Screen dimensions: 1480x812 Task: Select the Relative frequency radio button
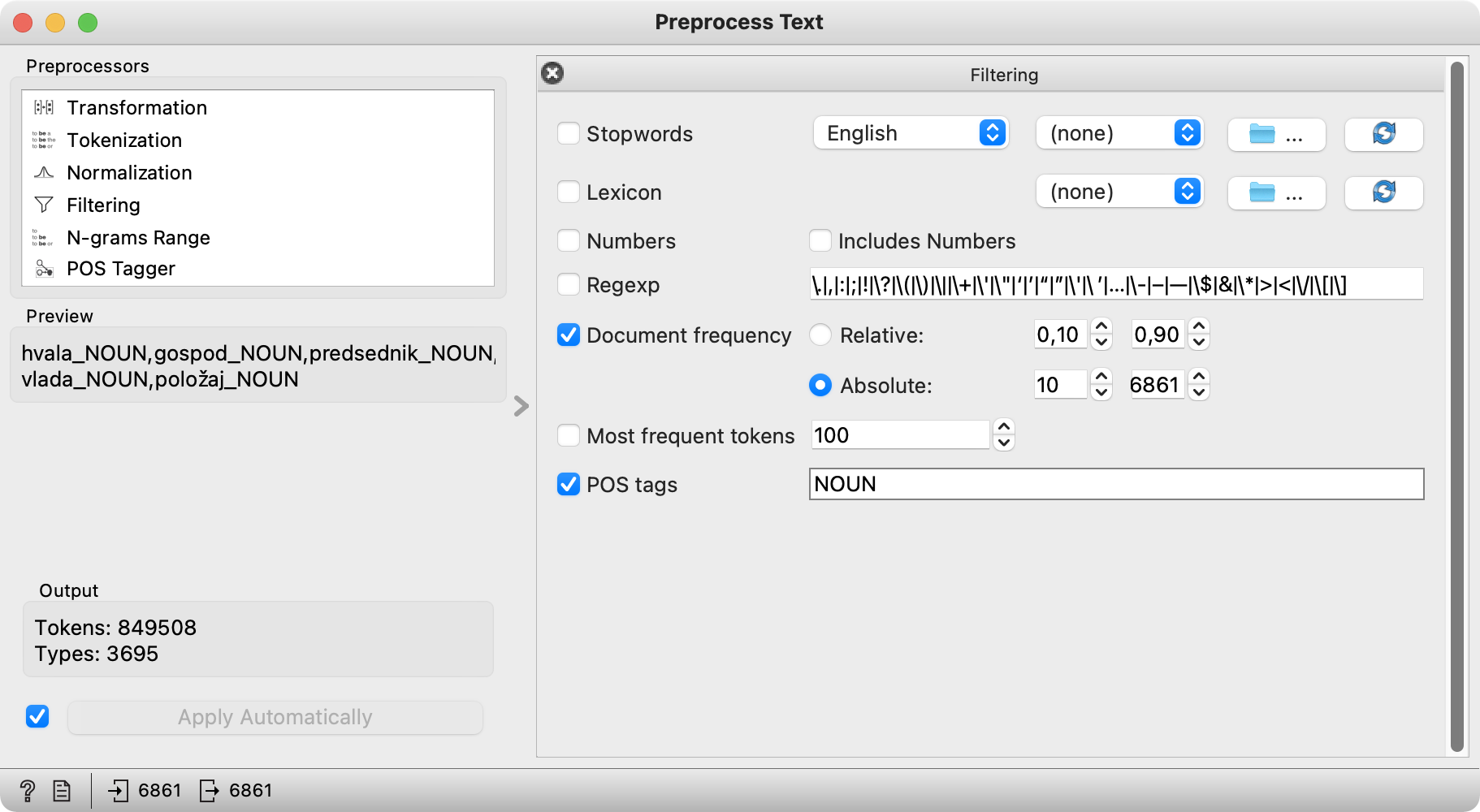click(x=820, y=335)
